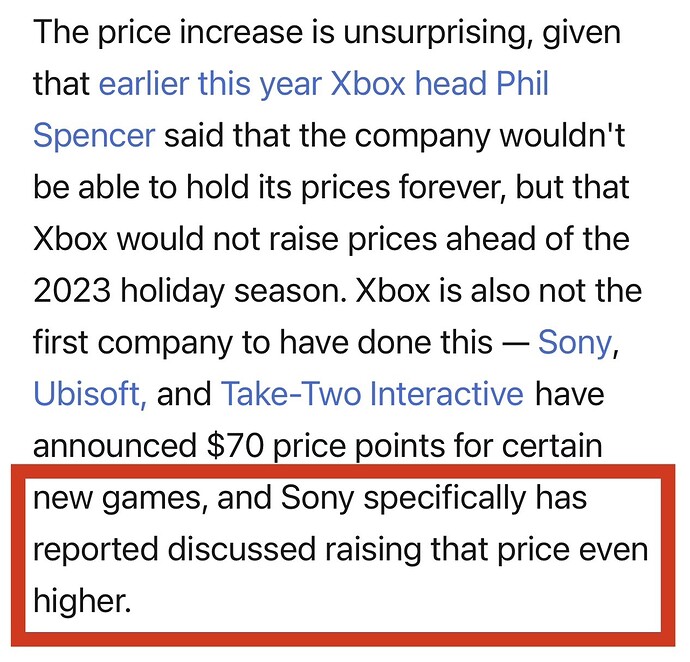Viewport: 690px width, 662px height.
Task: Click the word 'forever' in the paragraph
Action: [x=452, y=187]
